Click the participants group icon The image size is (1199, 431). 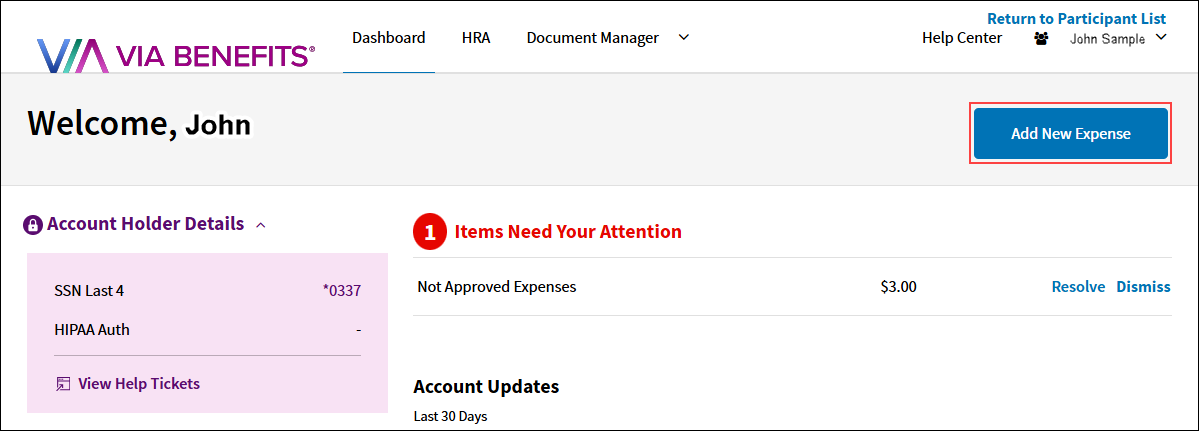1041,39
